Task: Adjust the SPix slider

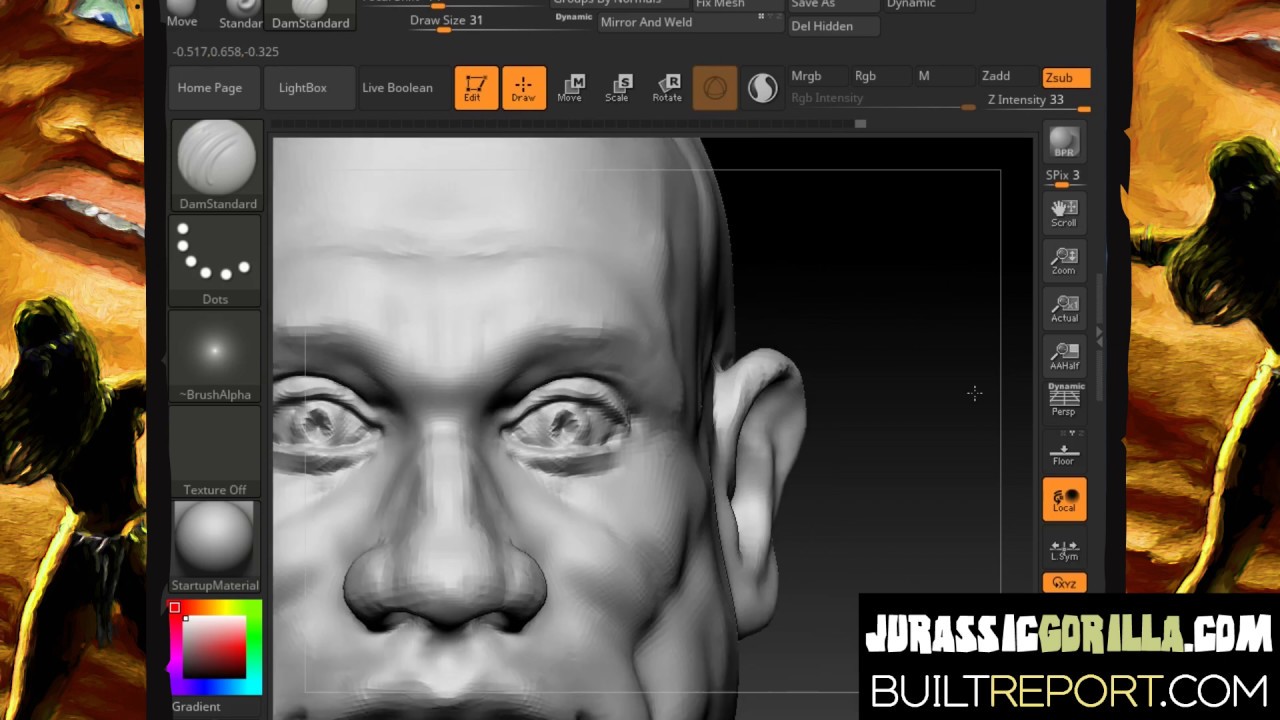Action: pyautogui.click(x=1064, y=178)
